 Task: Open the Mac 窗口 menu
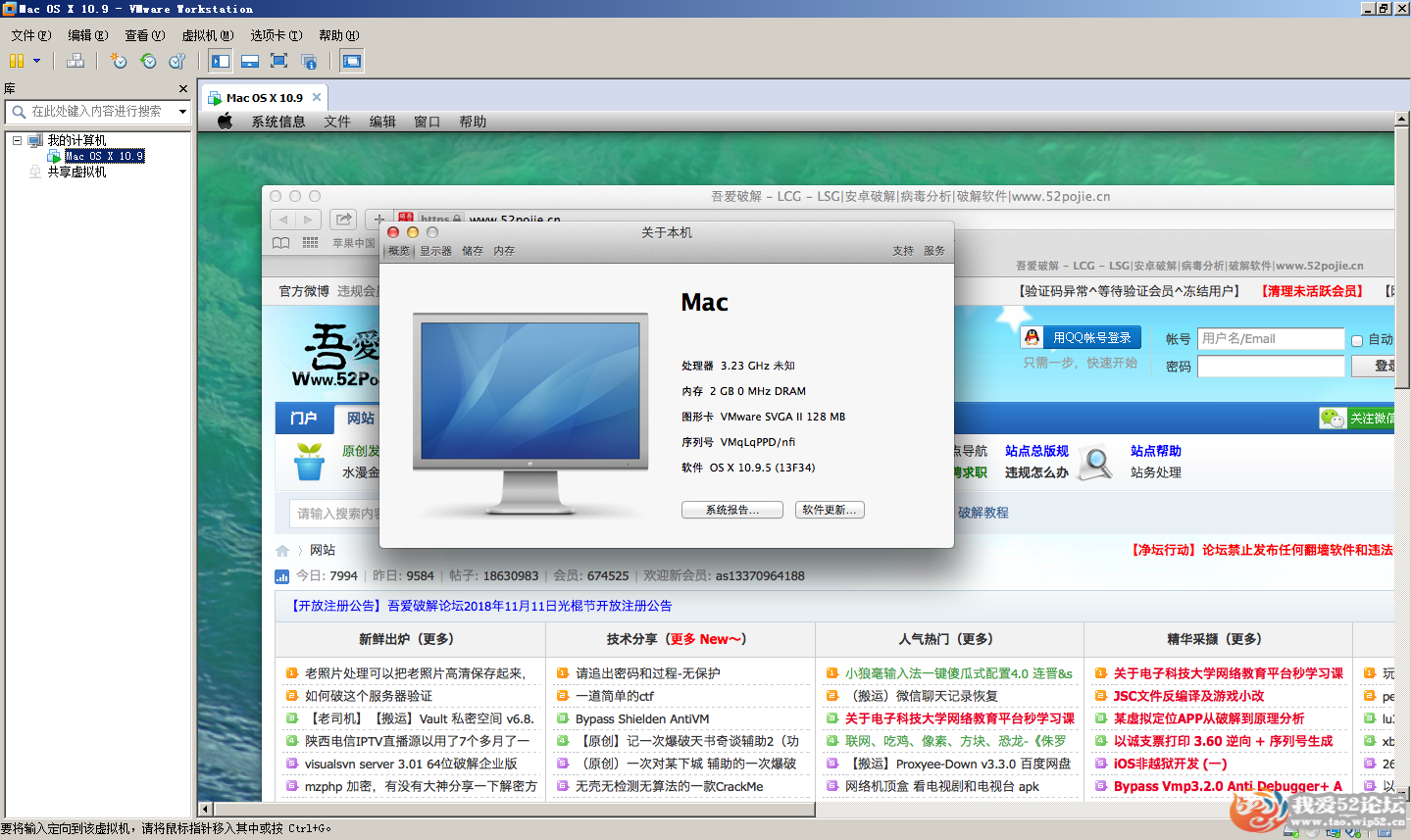coord(427,122)
